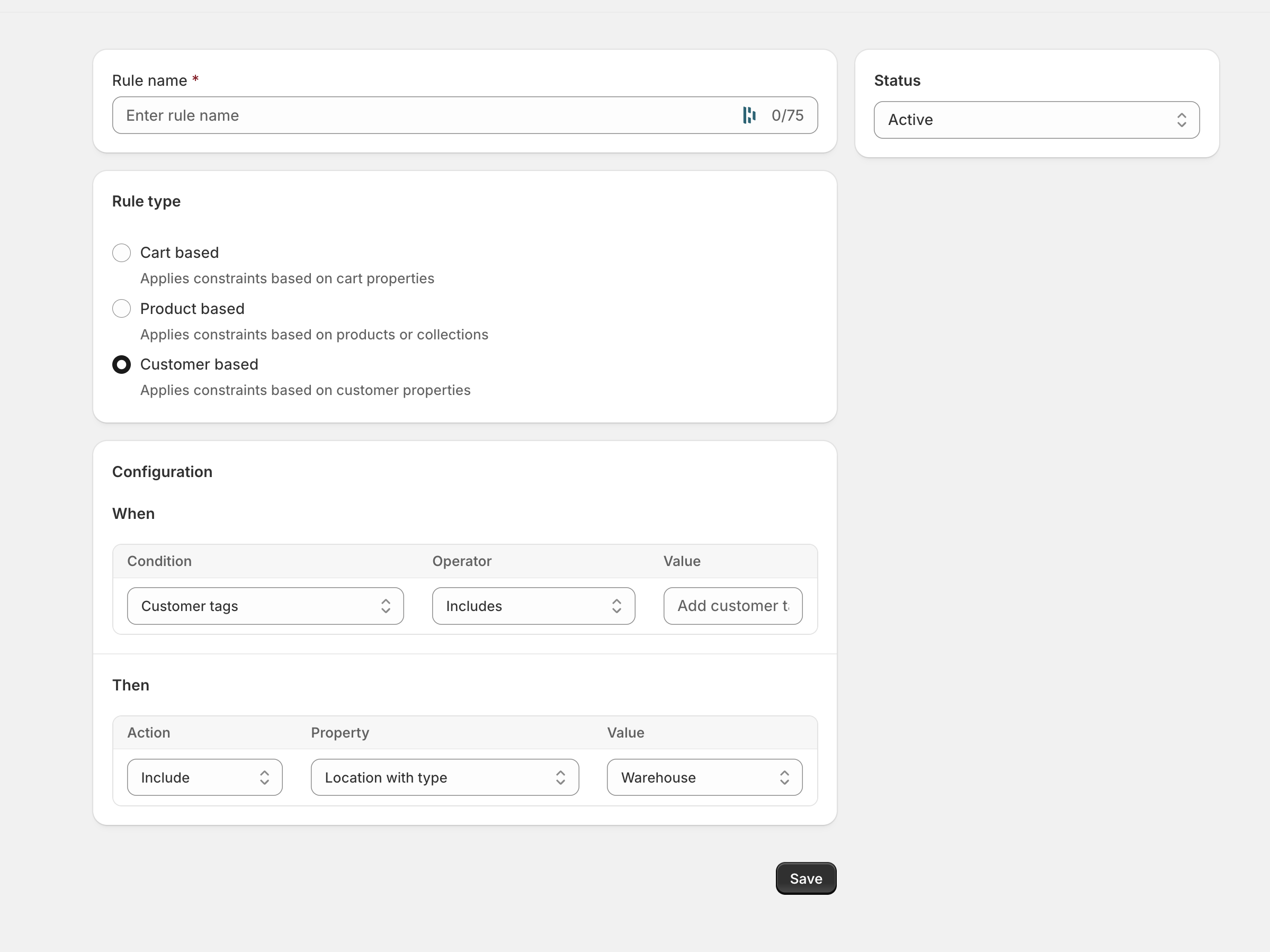Viewport: 1270px width, 952px height.
Task: Click the 0/75 character counter indicator
Action: point(787,115)
